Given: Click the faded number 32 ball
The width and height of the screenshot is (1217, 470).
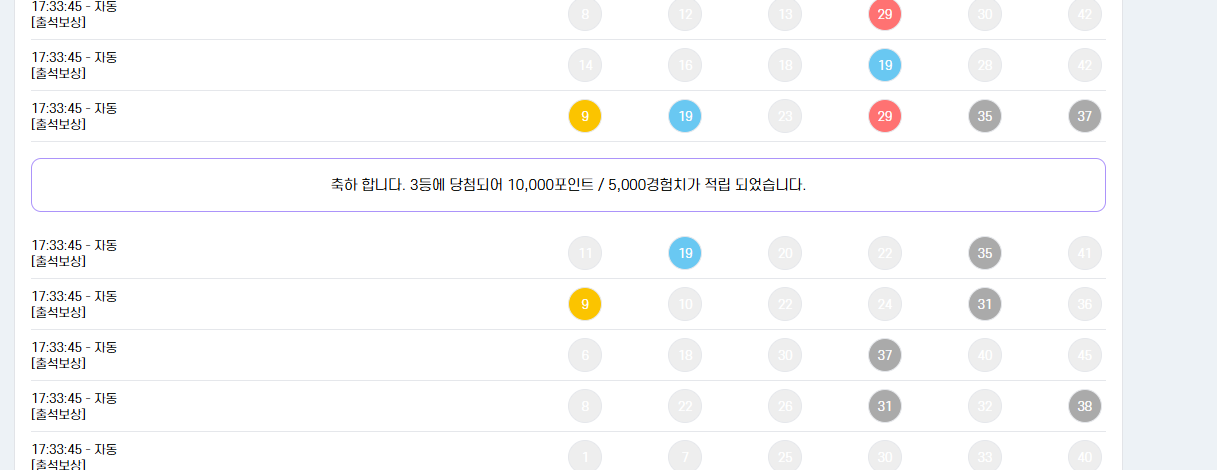Looking at the screenshot, I should (x=985, y=406).
